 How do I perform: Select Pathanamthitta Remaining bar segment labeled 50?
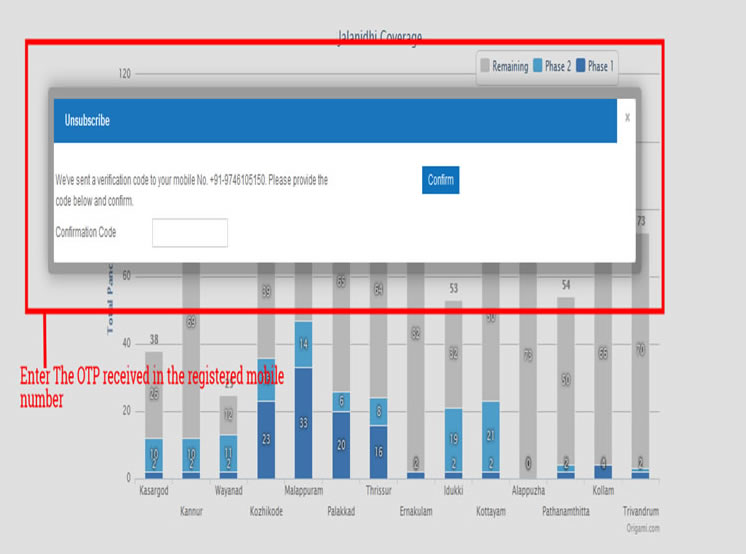565,380
